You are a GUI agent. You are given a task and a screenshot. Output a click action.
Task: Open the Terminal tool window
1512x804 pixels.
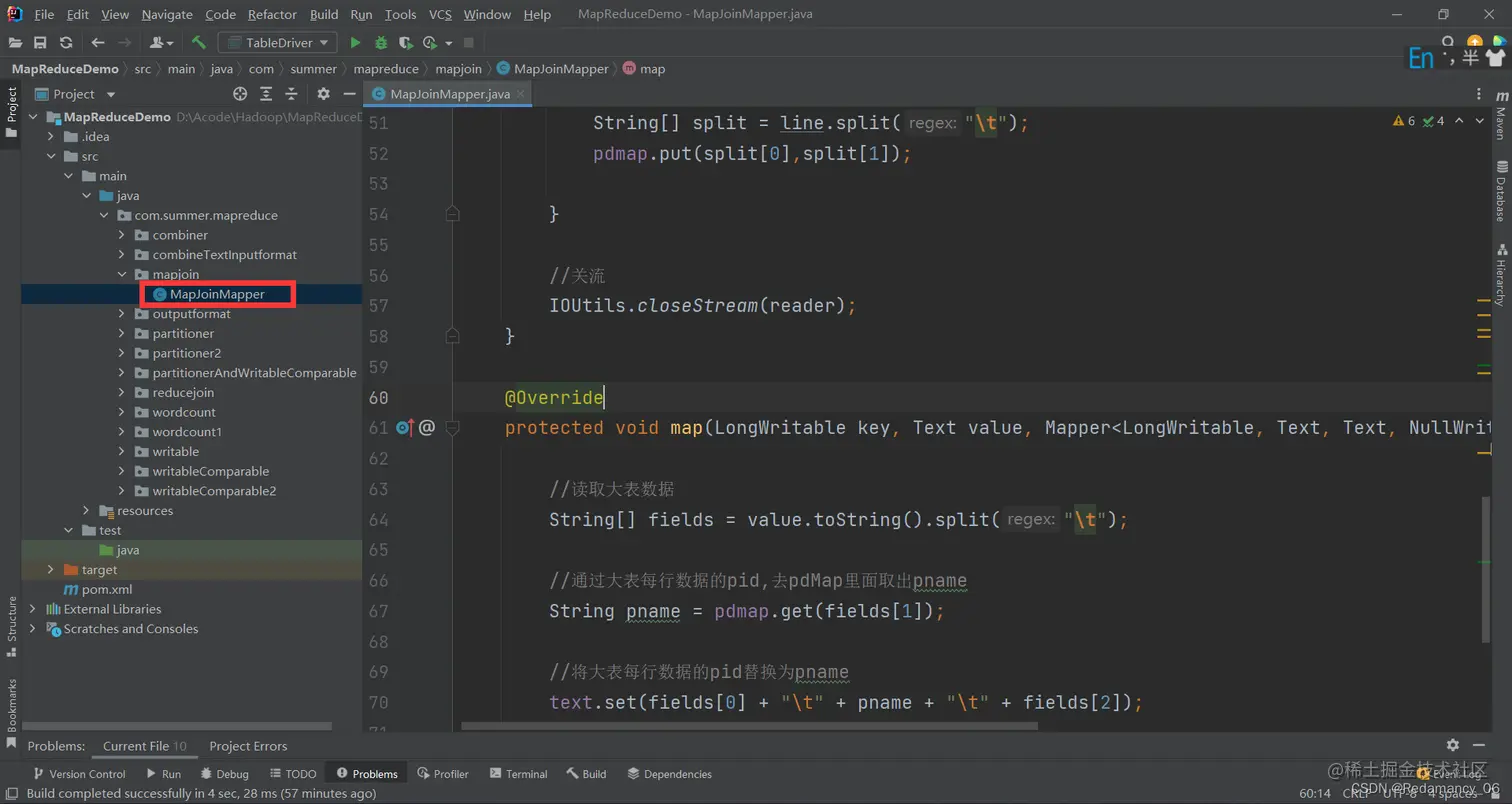(518, 774)
